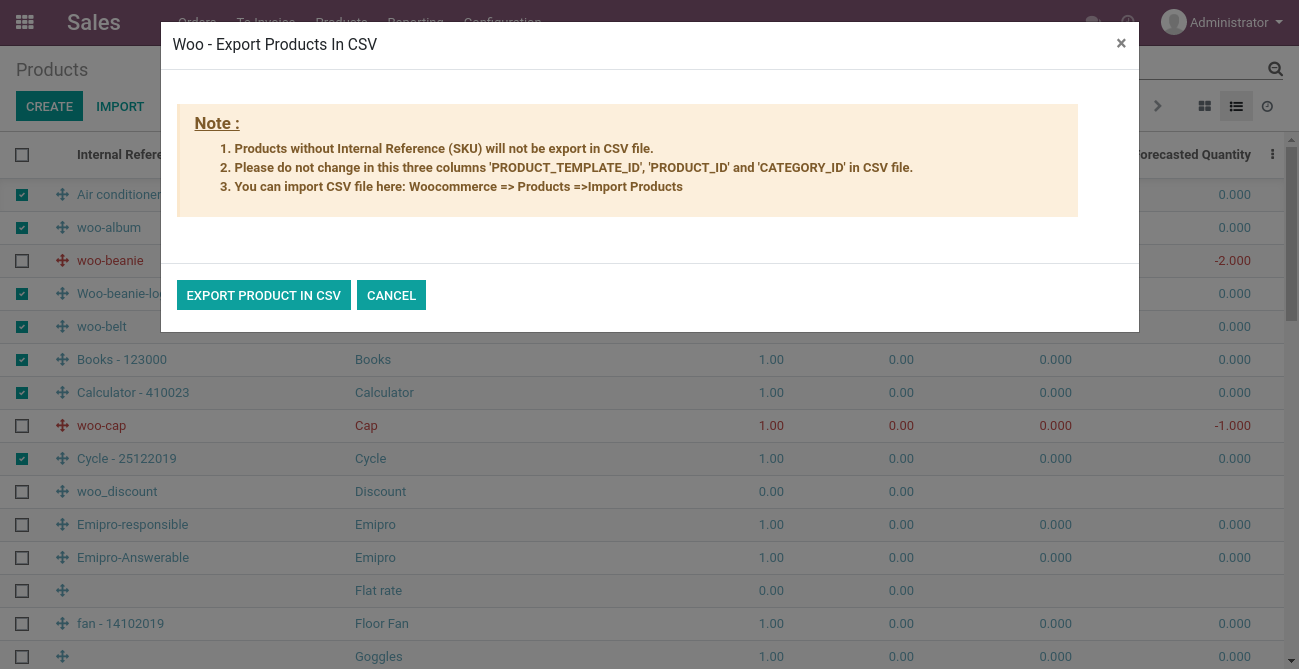Image resolution: width=1299 pixels, height=669 pixels.
Task: Click the Import button
Action: pos(120,106)
